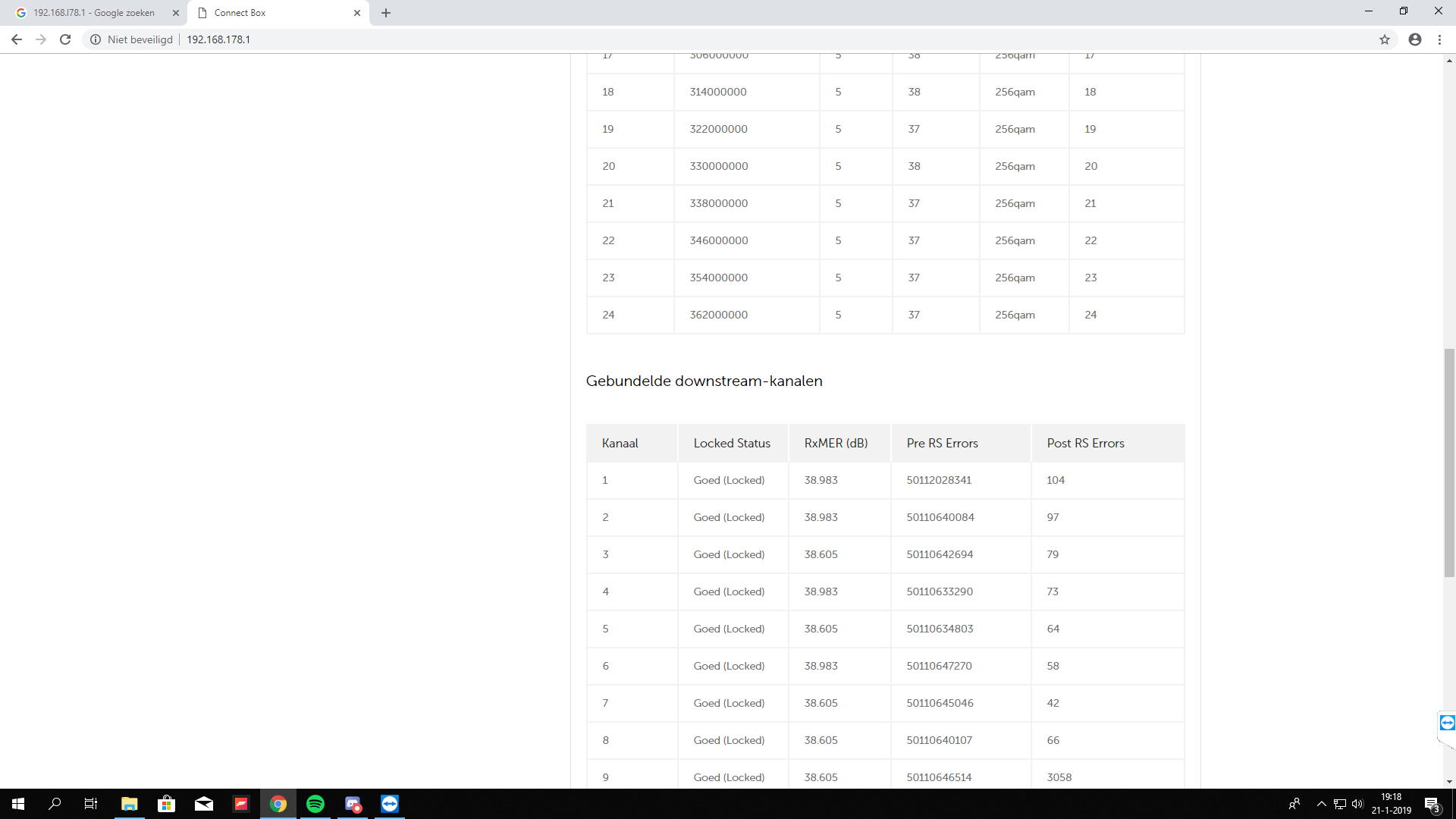Open Microsoft Store from taskbar
This screenshot has width=1456, height=819.
click(x=166, y=804)
